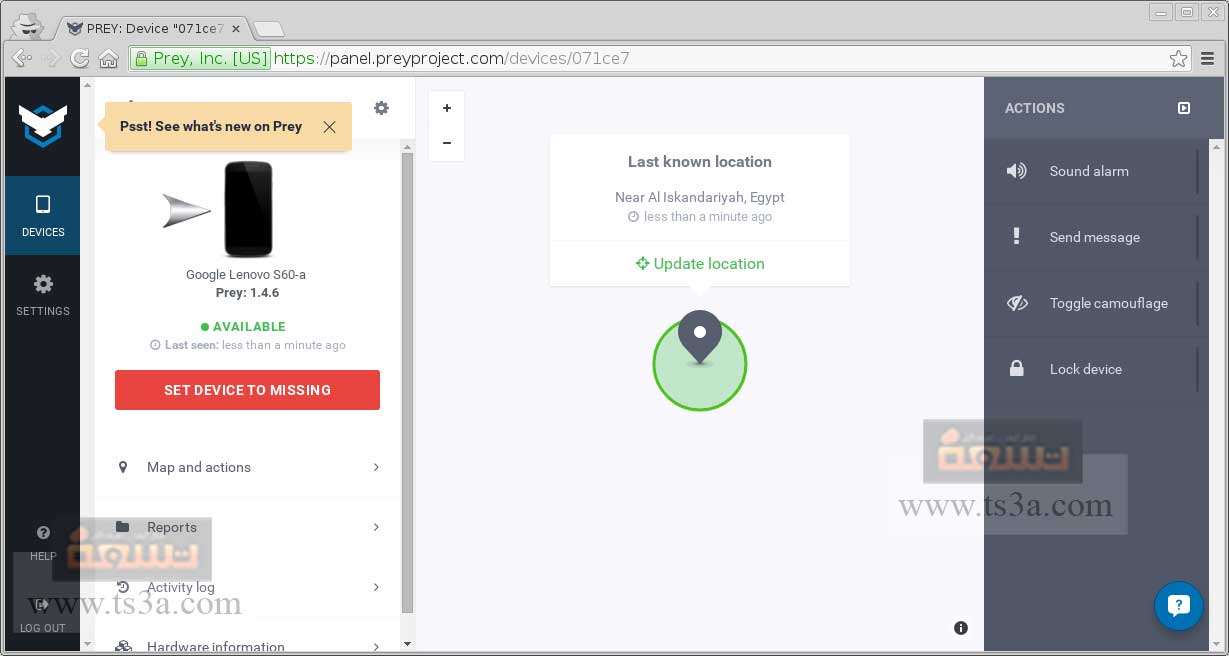Click browser back button
Viewport: 1229px width, 656px height.
coord(21,58)
